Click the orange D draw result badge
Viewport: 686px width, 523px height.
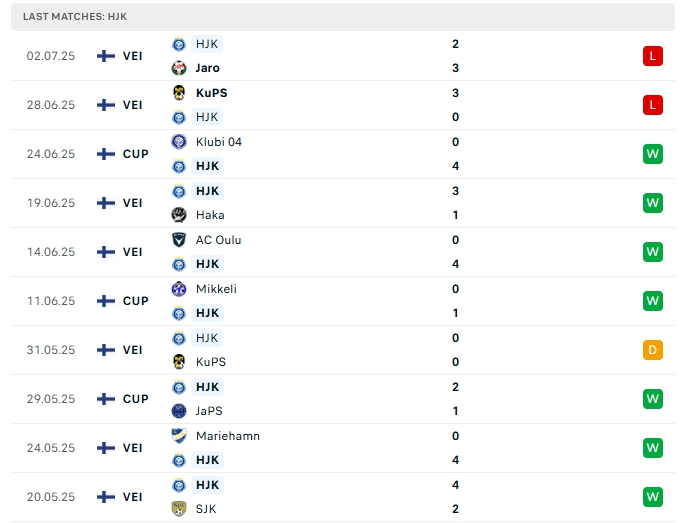point(653,350)
